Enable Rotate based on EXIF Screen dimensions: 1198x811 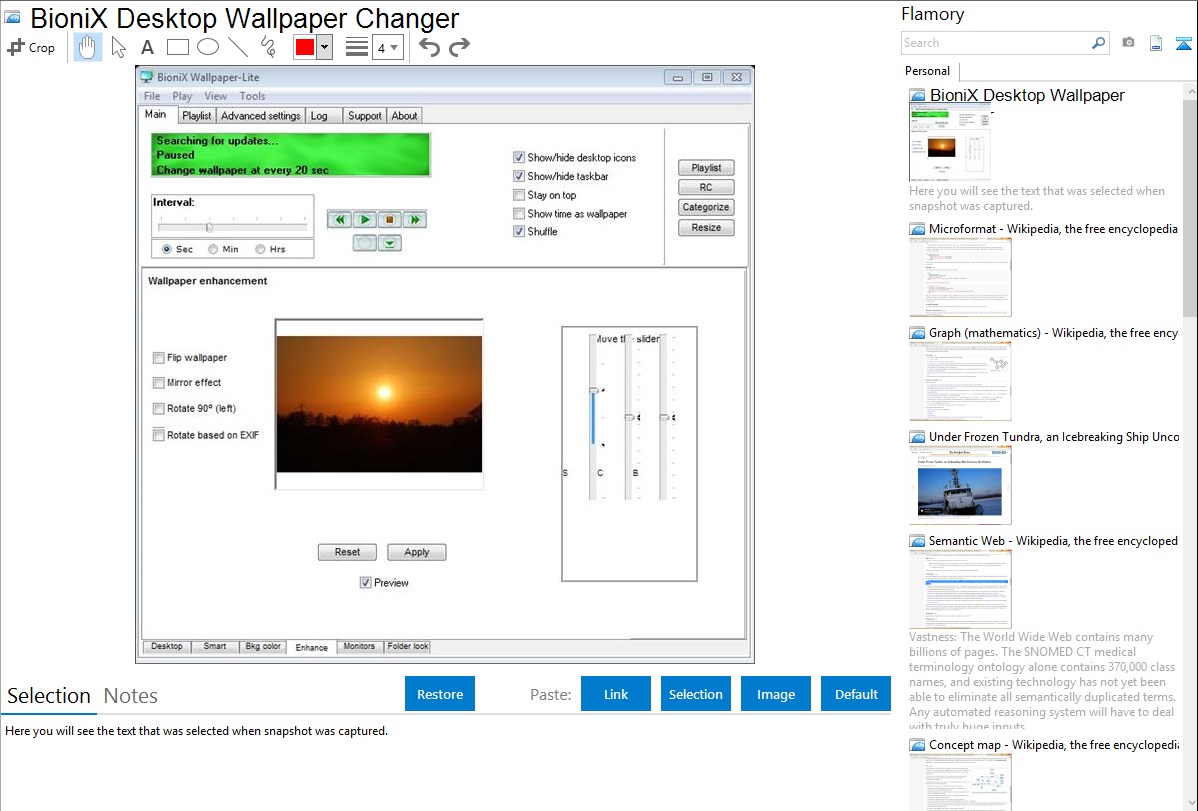pyautogui.click(x=159, y=435)
